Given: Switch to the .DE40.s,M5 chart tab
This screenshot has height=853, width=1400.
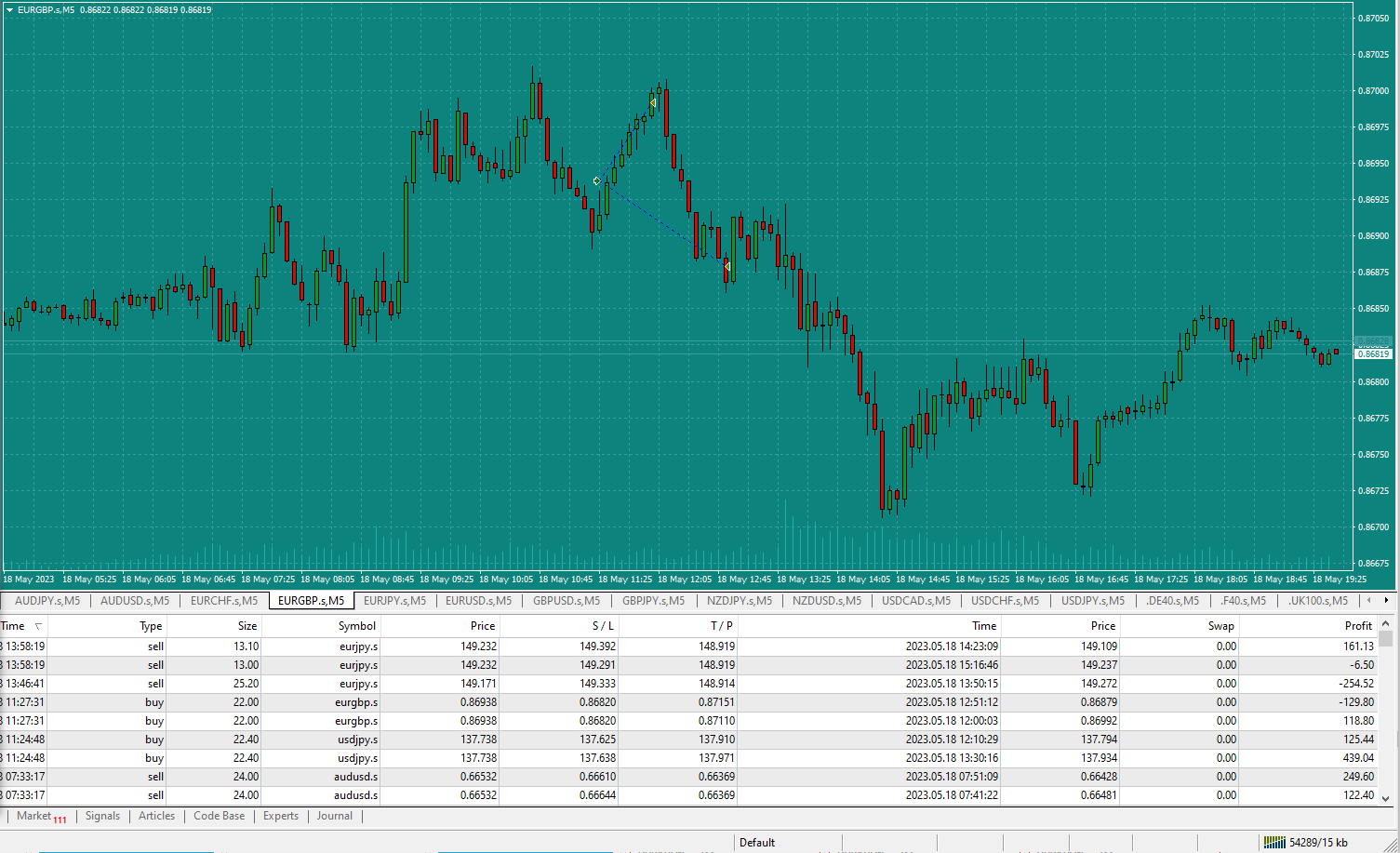Looking at the screenshot, I should 1172,601.
